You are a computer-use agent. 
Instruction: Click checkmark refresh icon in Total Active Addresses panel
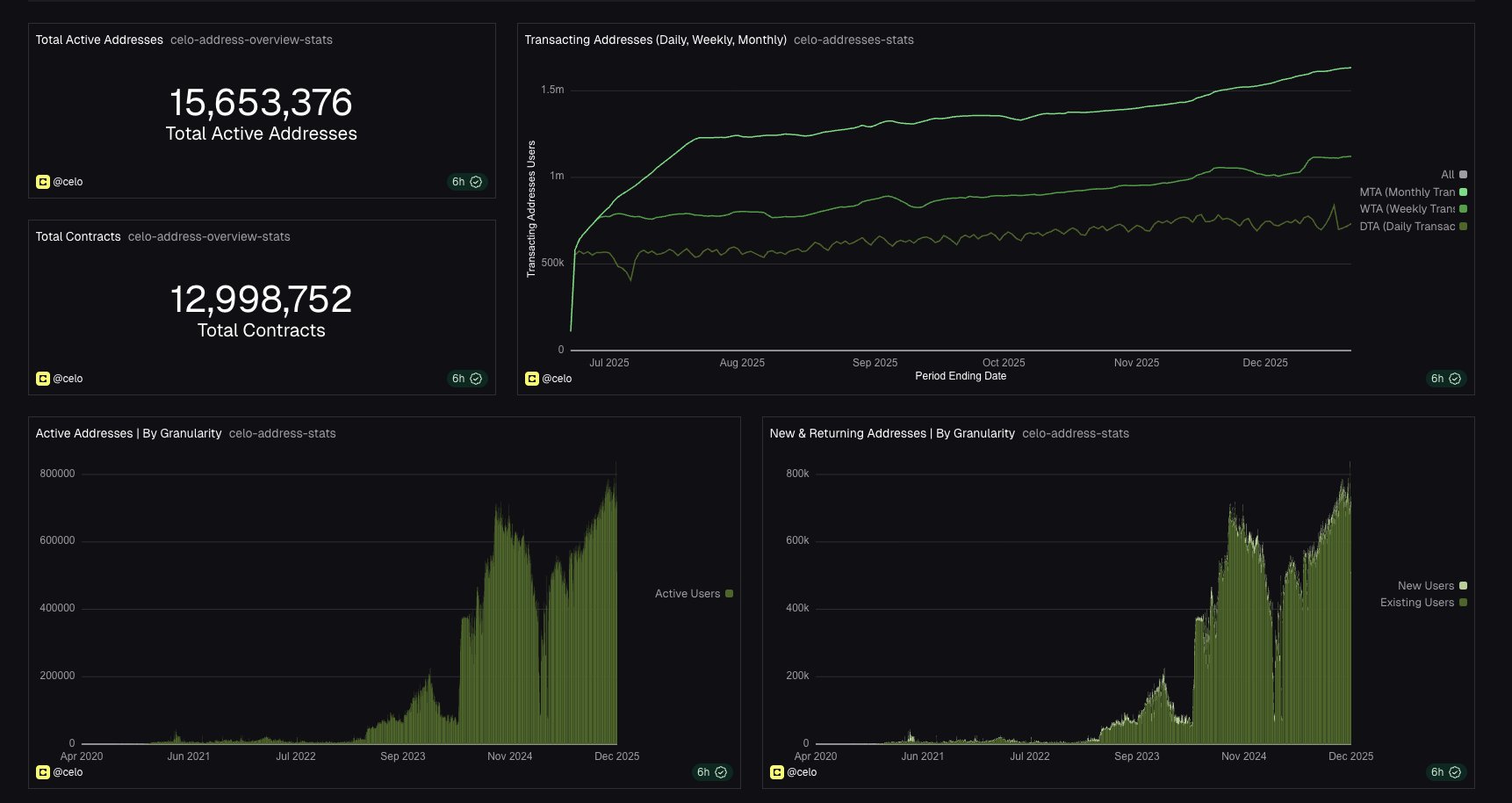(x=476, y=182)
